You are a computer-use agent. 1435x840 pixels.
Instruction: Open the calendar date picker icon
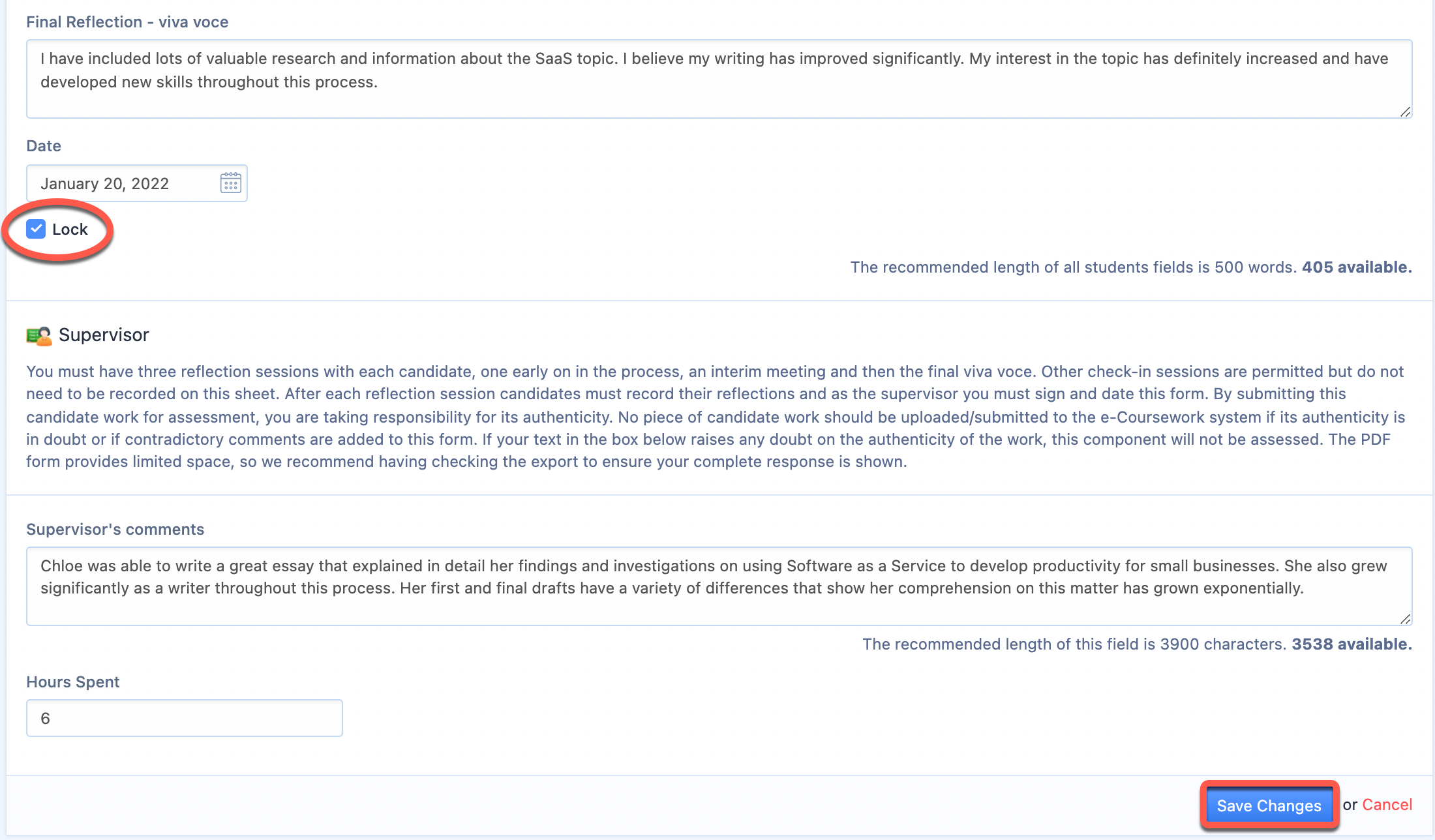(x=231, y=183)
